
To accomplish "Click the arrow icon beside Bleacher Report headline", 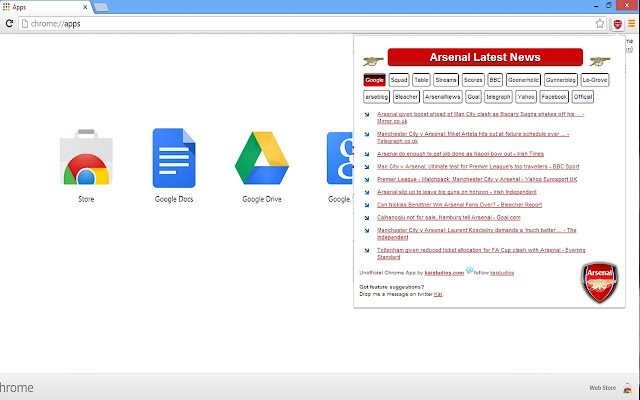I will coord(367,205).
